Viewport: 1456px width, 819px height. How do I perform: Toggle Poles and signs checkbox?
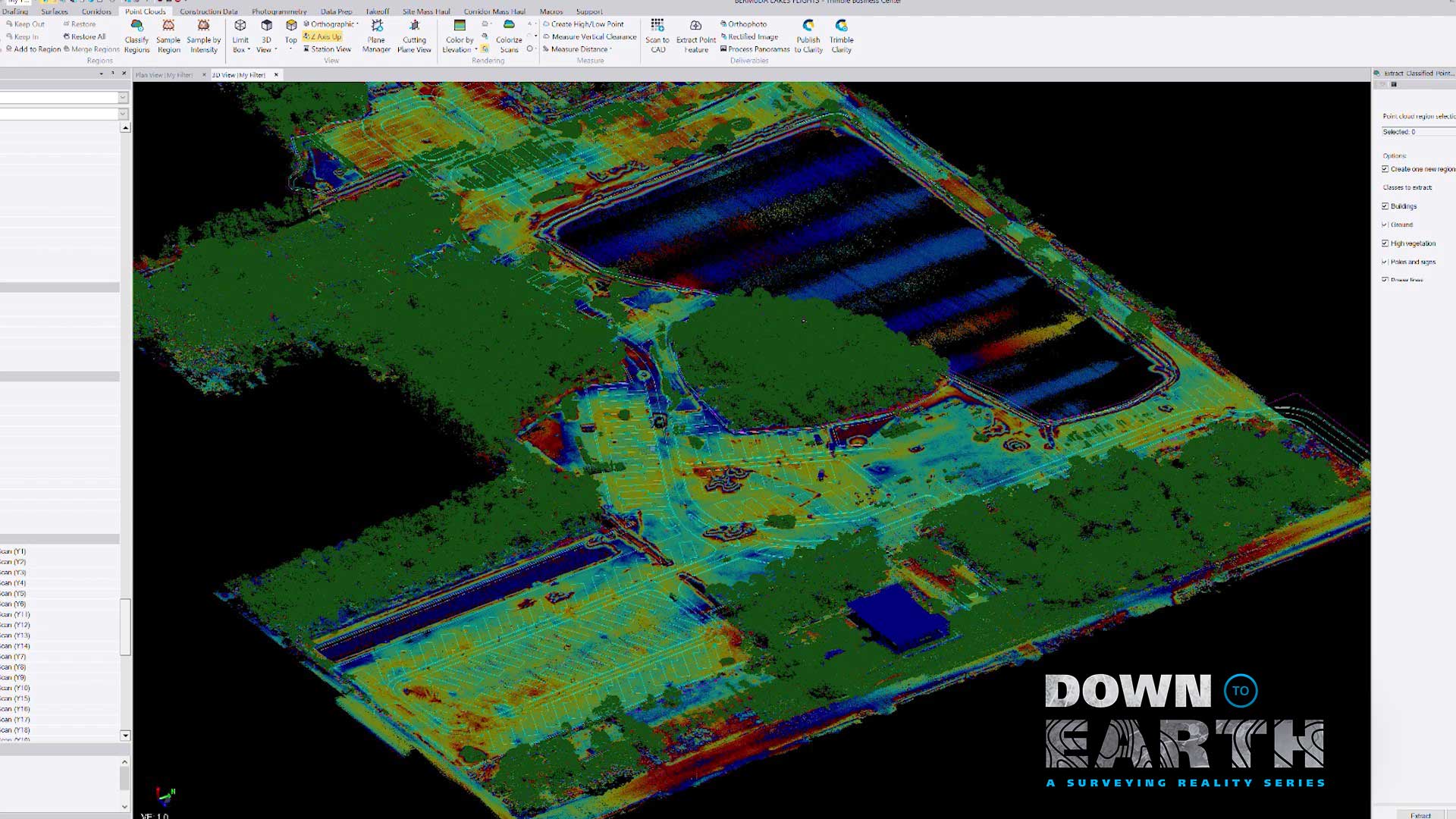tap(1385, 262)
